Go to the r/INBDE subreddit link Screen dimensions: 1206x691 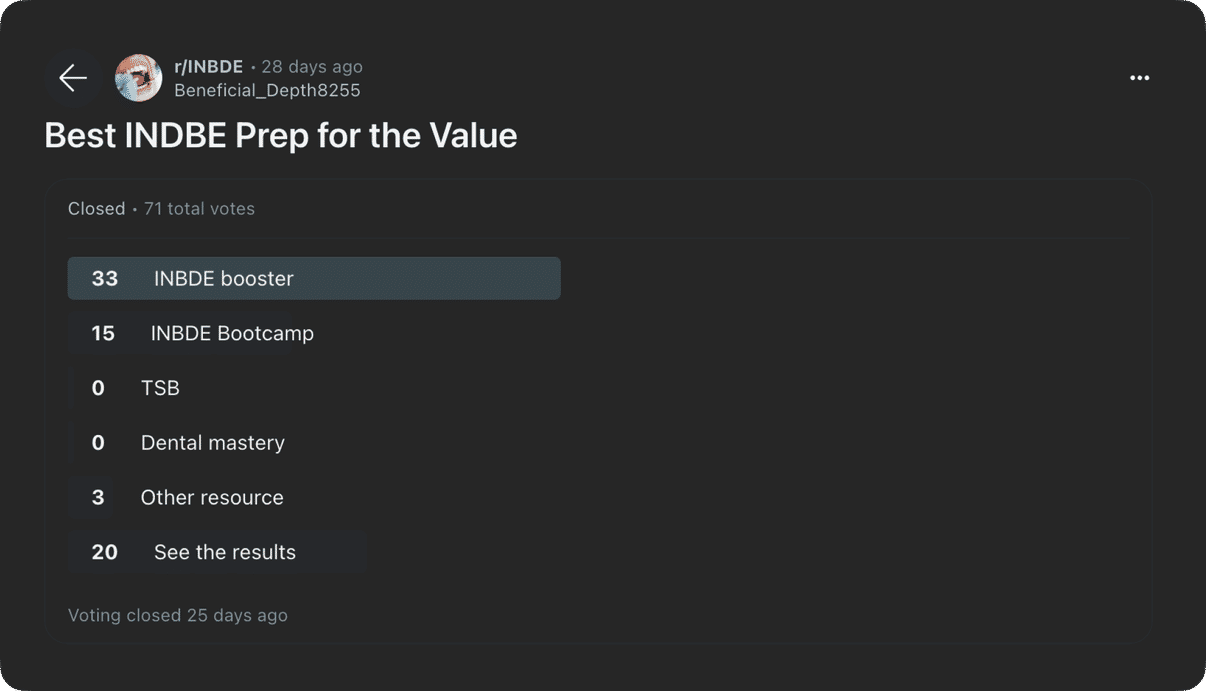[x=208, y=67]
